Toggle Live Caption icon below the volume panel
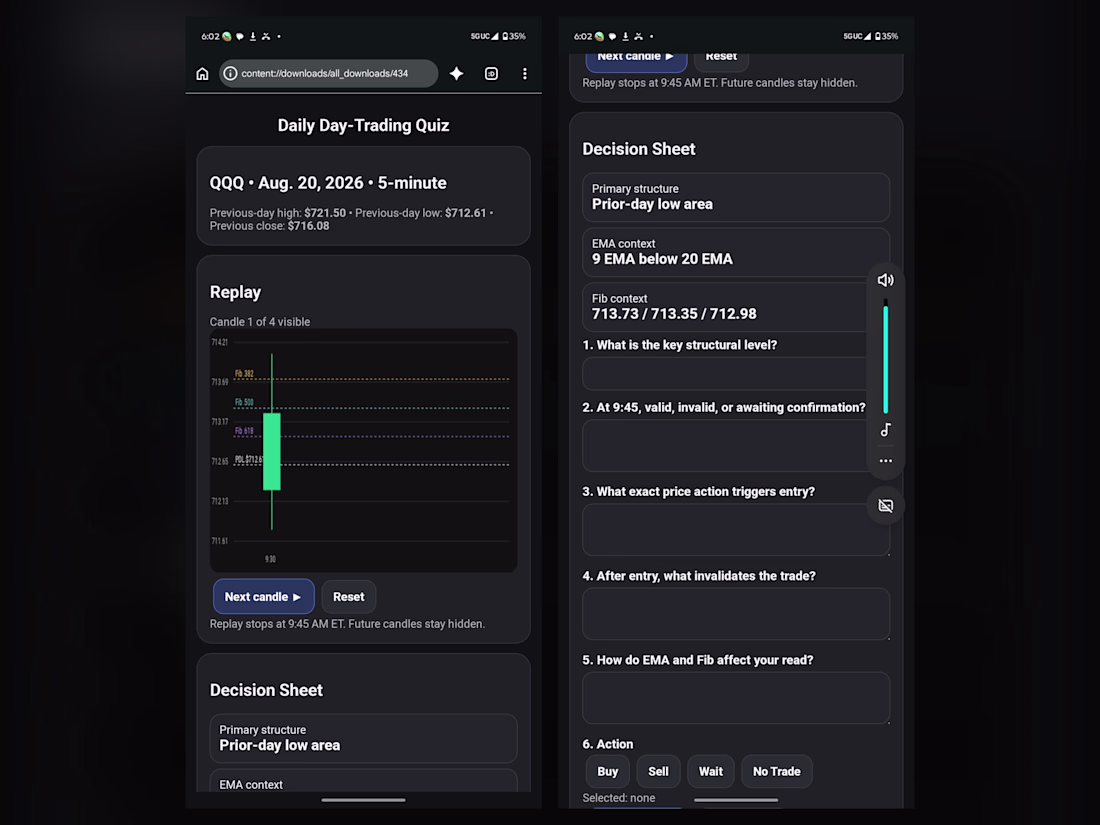 pos(885,506)
